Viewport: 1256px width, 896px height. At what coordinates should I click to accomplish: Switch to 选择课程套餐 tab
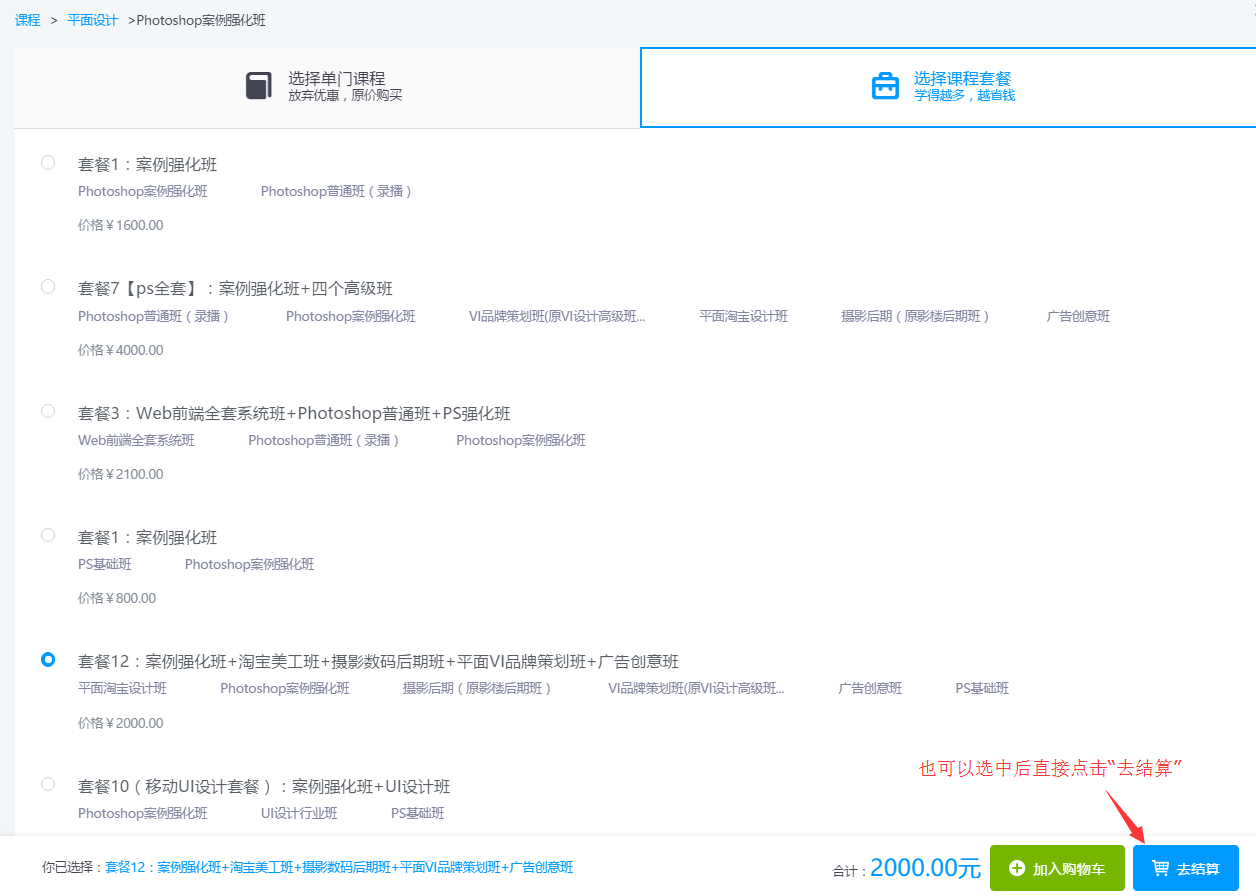[962, 87]
